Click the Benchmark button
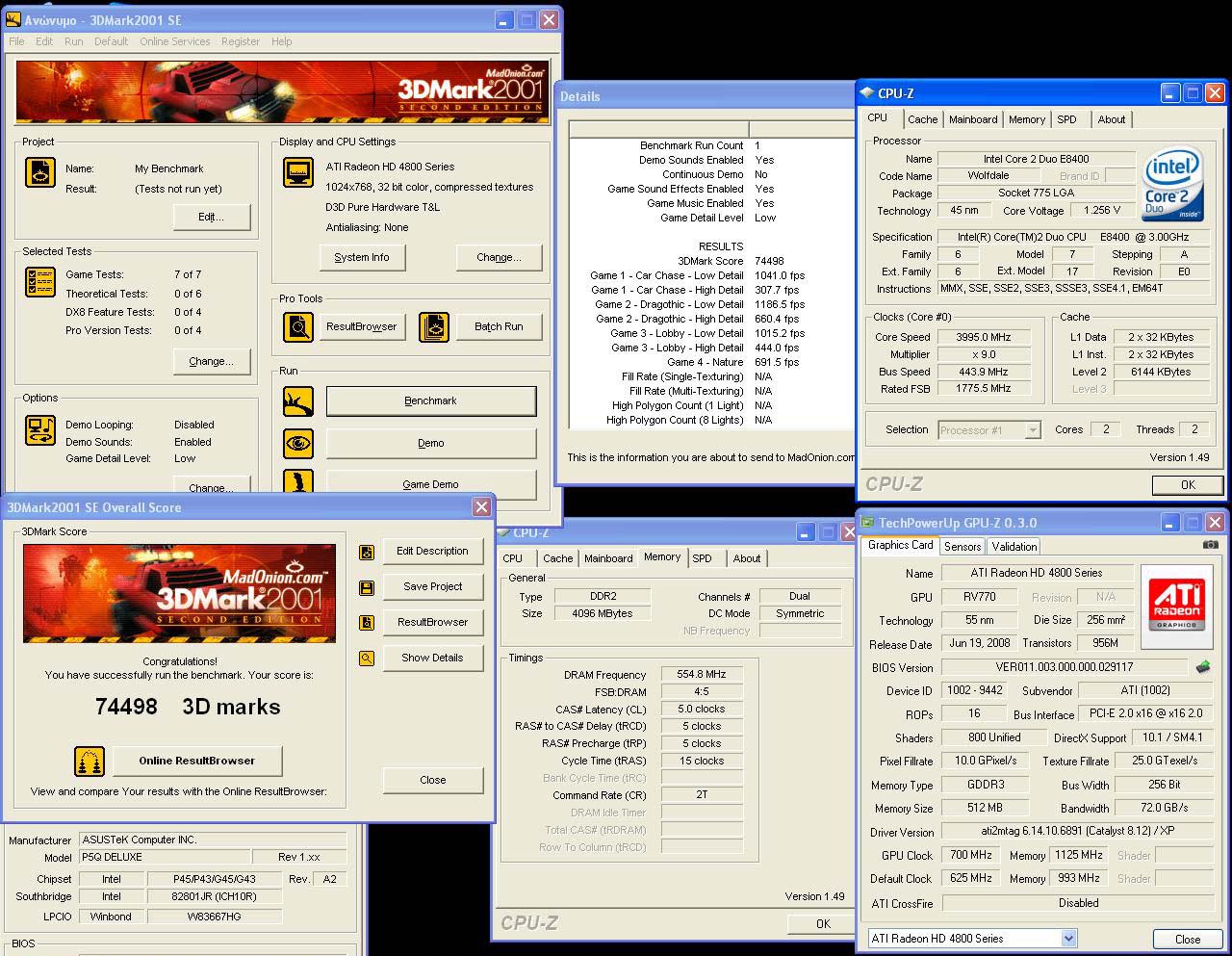1232x956 pixels. (431, 401)
